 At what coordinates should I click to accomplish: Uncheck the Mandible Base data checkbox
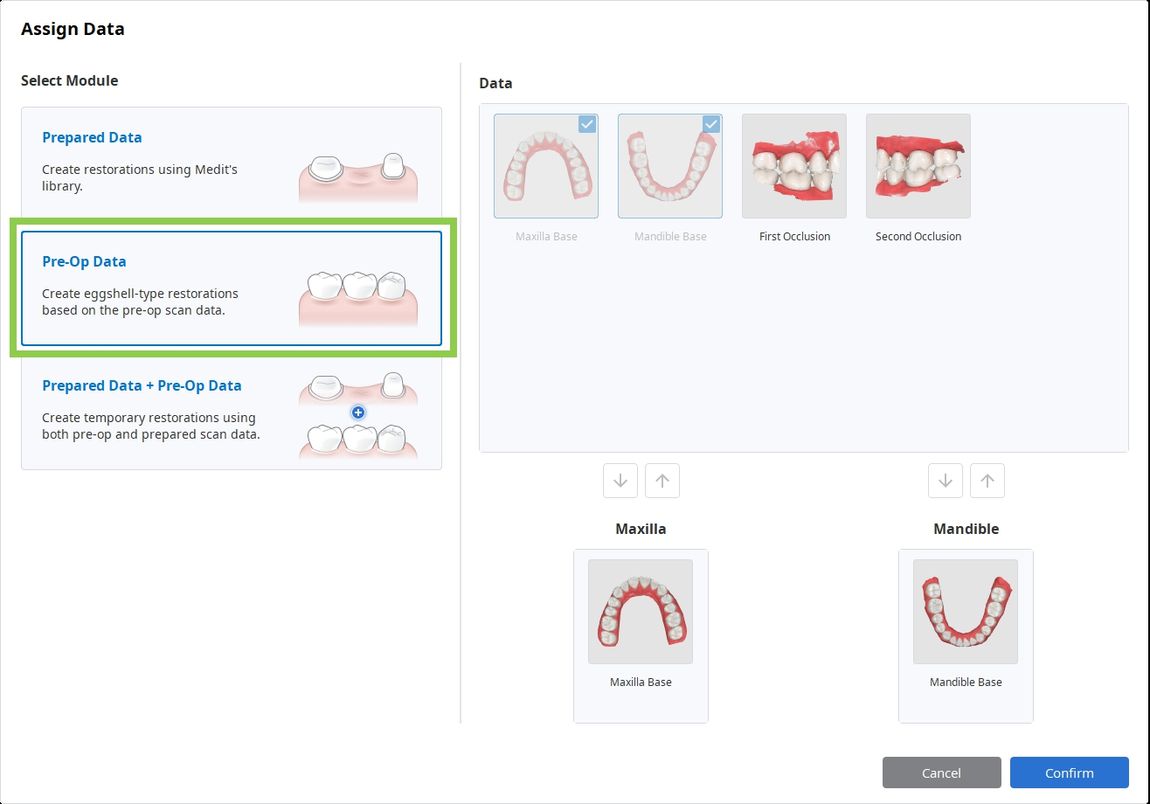[x=711, y=124]
